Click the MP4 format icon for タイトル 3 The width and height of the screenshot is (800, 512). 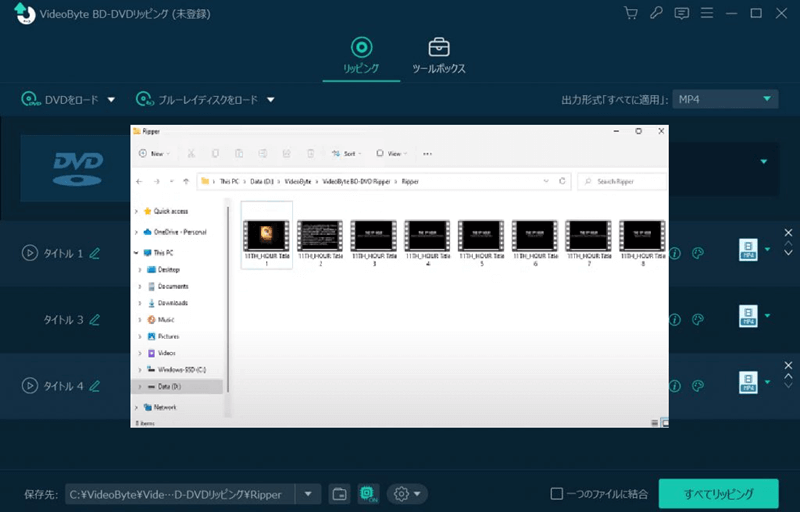tap(748, 319)
